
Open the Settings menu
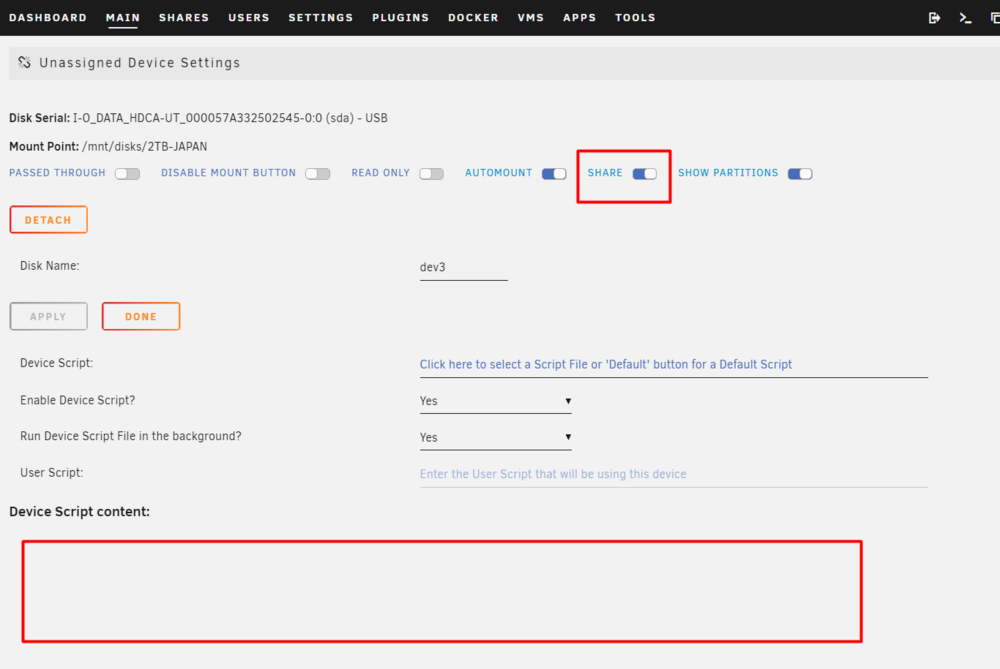coord(321,18)
